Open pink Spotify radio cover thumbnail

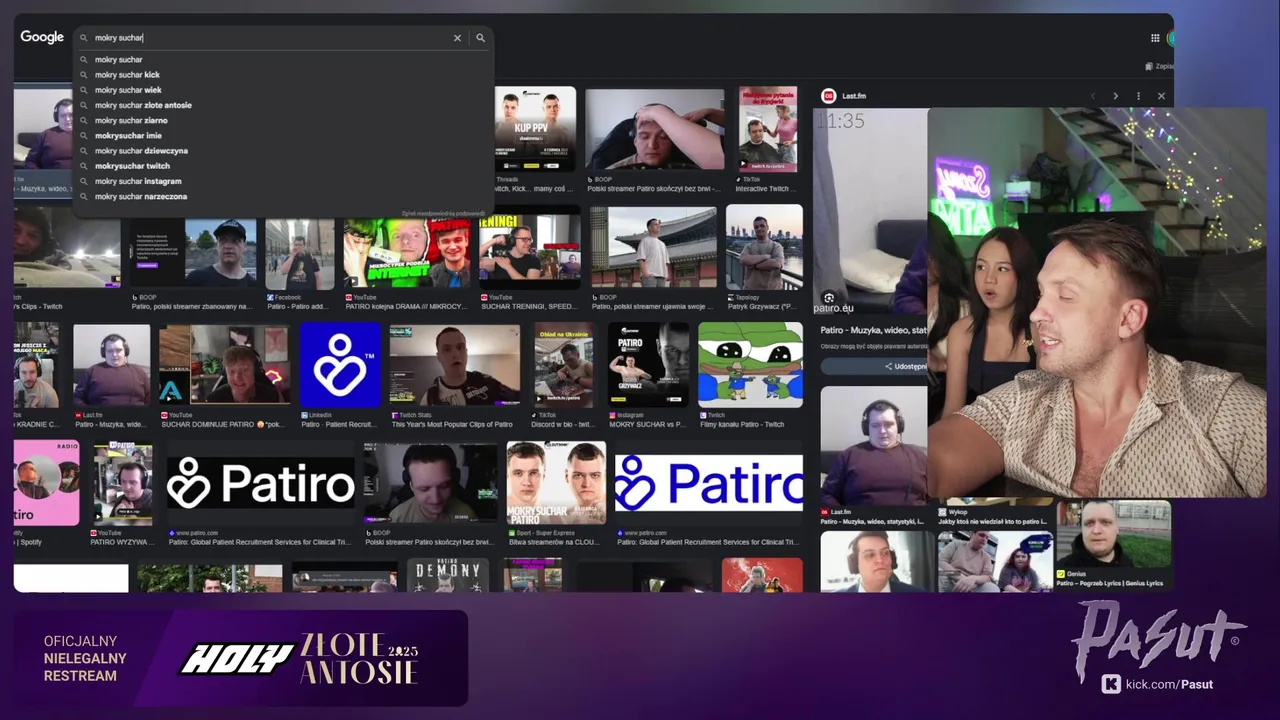(46, 483)
